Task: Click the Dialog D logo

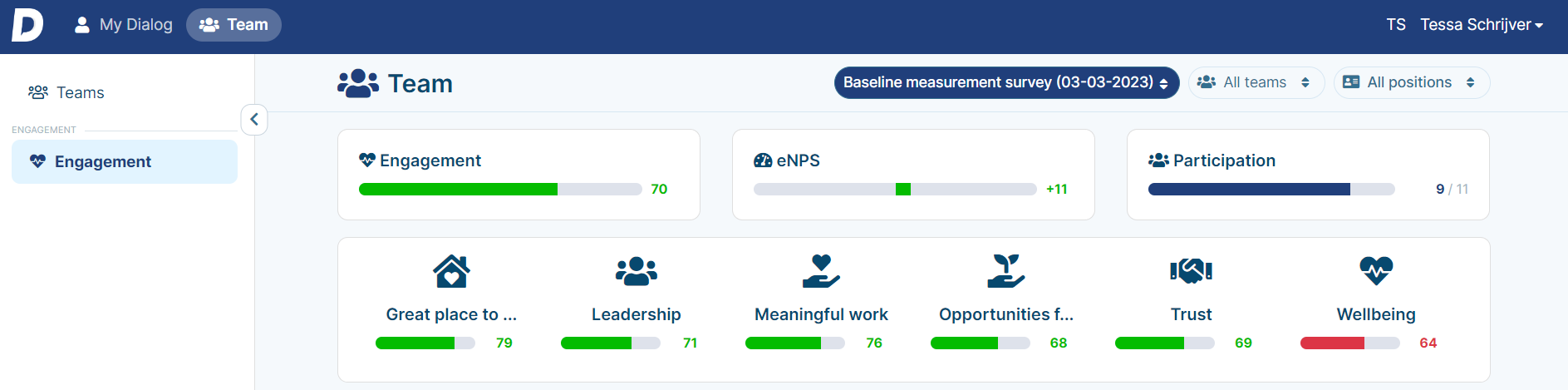Action: click(x=27, y=25)
